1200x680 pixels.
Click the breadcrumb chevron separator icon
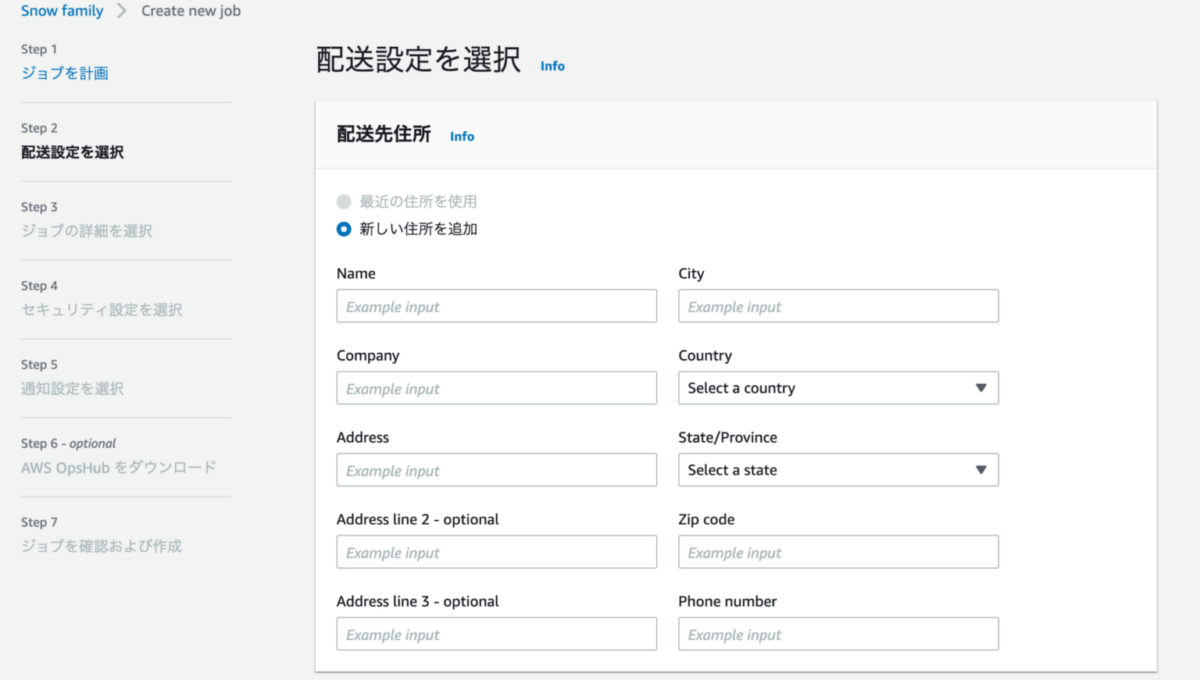122,11
